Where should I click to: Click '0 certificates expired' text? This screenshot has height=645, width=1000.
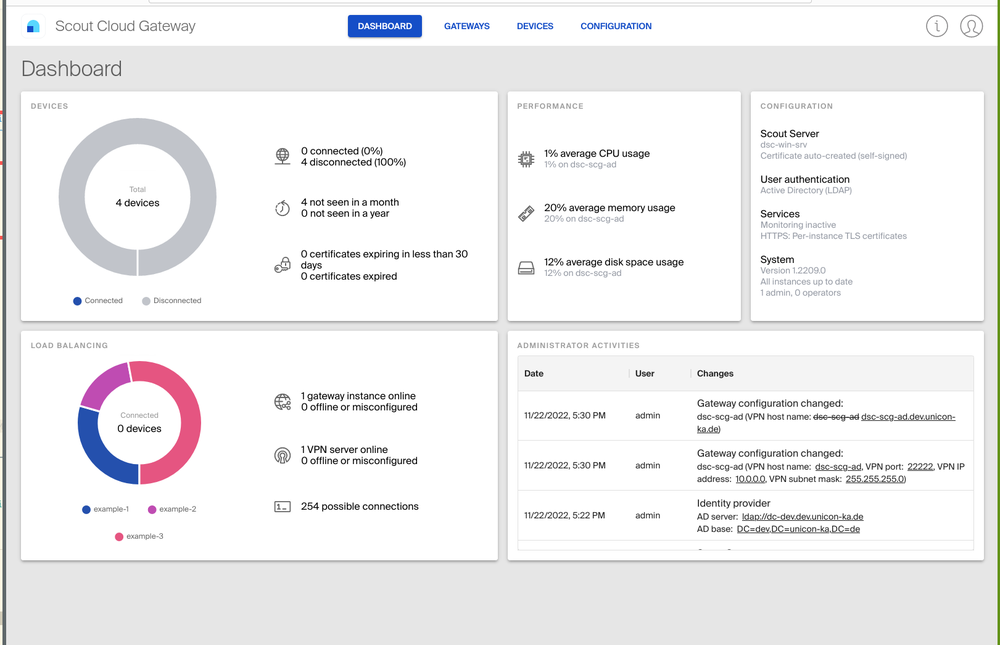[x=349, y=276]
